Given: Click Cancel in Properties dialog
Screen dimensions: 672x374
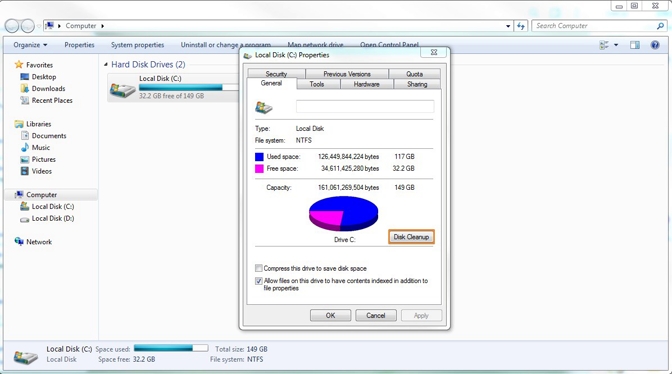Looking at the screenshot, I should click(376, 315).
